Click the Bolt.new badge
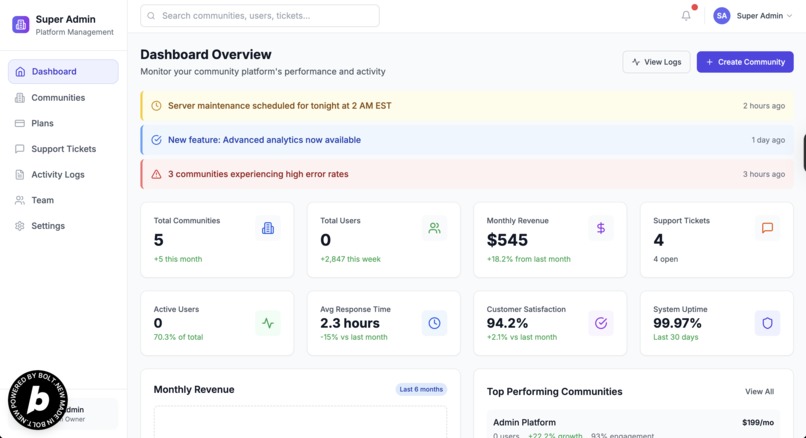 coord(38,400)
